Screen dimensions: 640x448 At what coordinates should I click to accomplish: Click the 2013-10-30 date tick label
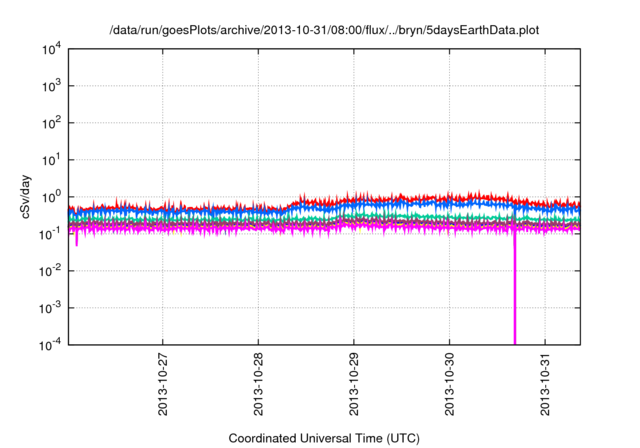(x=449, y=384)
